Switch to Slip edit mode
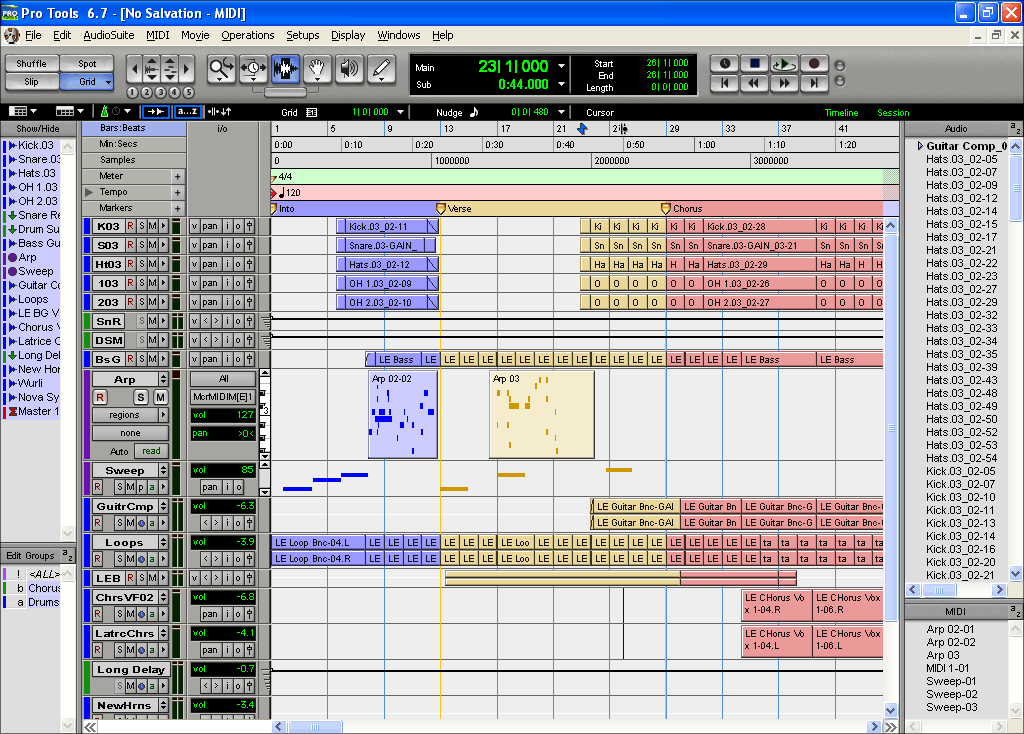Image resolution: width=1024 pixels, height=734 pixels. (x=31, y=82)
